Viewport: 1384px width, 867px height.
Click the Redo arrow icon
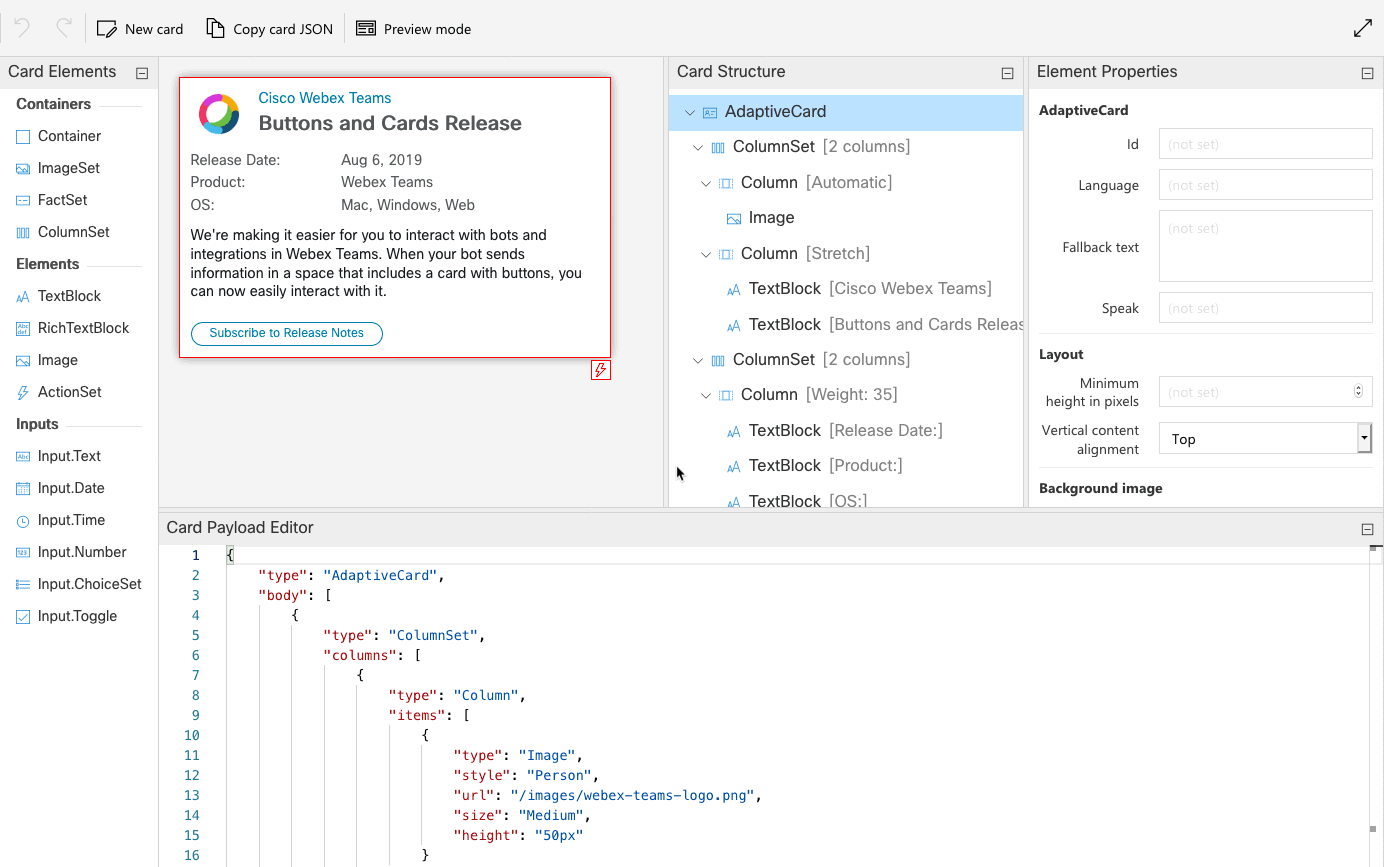(x=63, y=28)
